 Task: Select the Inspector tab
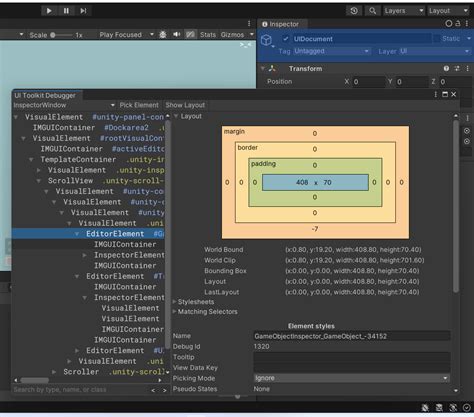coord(281,24)
